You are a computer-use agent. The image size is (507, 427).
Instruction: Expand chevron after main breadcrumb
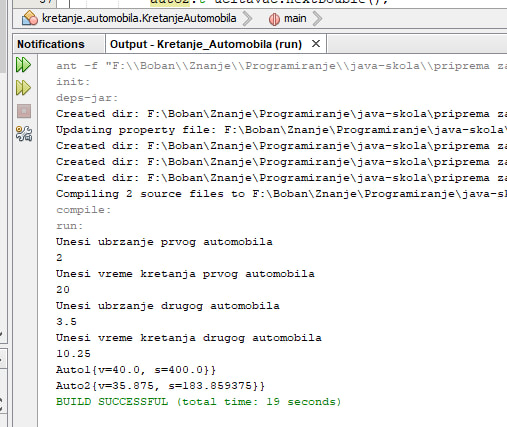317,19
